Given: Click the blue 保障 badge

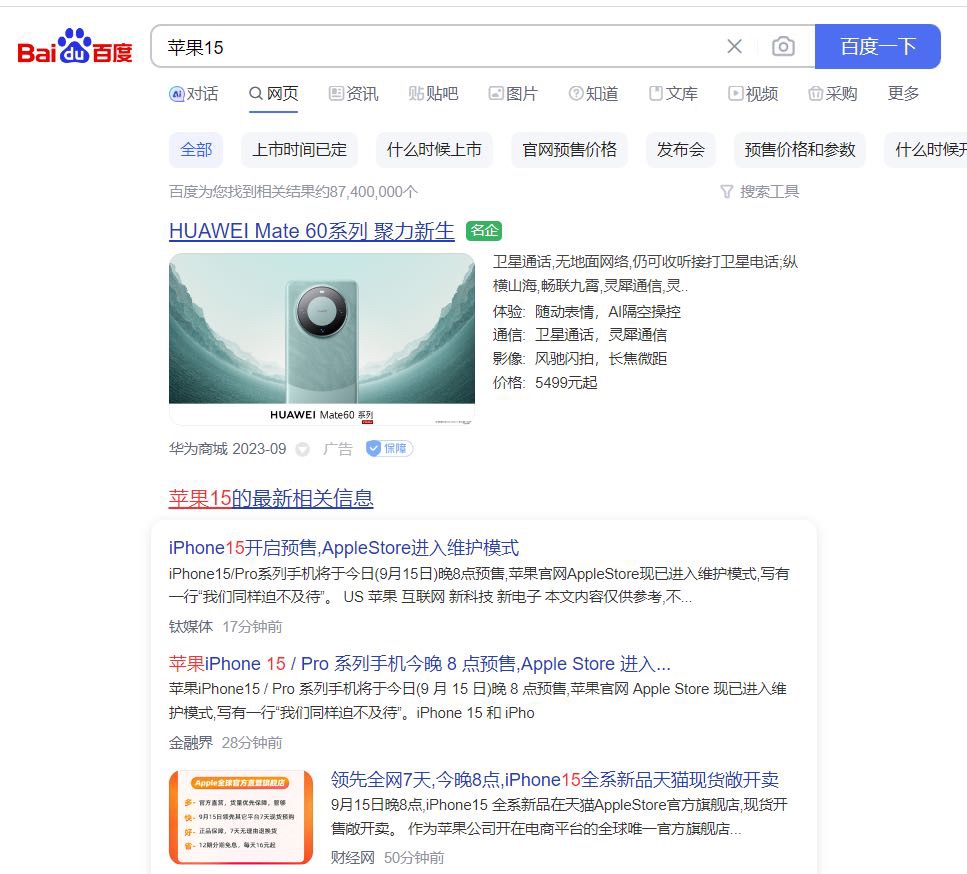Looking at the screenshot, I should (389, 448).
